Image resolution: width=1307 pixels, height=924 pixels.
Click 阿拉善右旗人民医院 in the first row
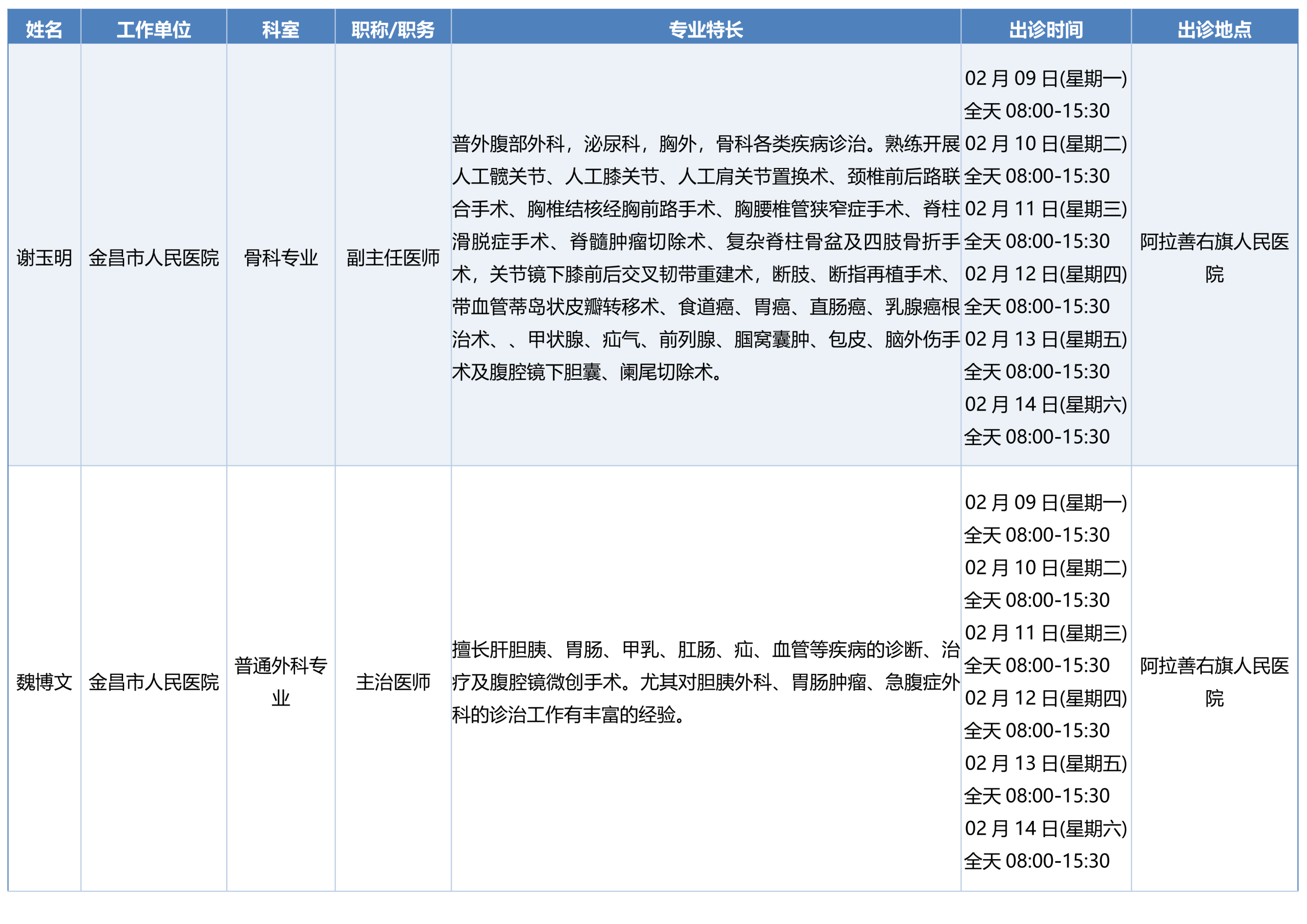pyautogui.click(x=1214, y=257)
